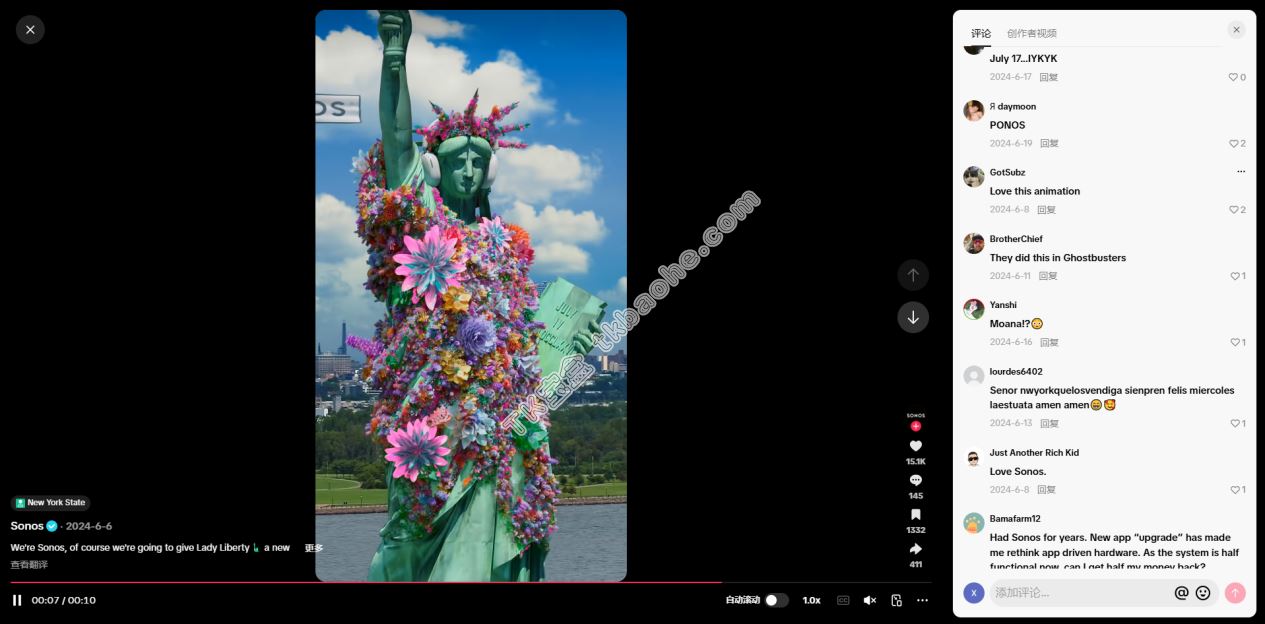Go to the next video with down arrow

(x=913, y=317)
